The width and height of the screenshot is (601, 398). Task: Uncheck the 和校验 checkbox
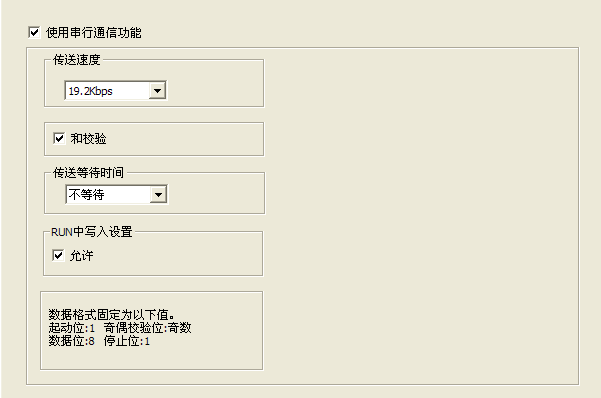point(59,138)
